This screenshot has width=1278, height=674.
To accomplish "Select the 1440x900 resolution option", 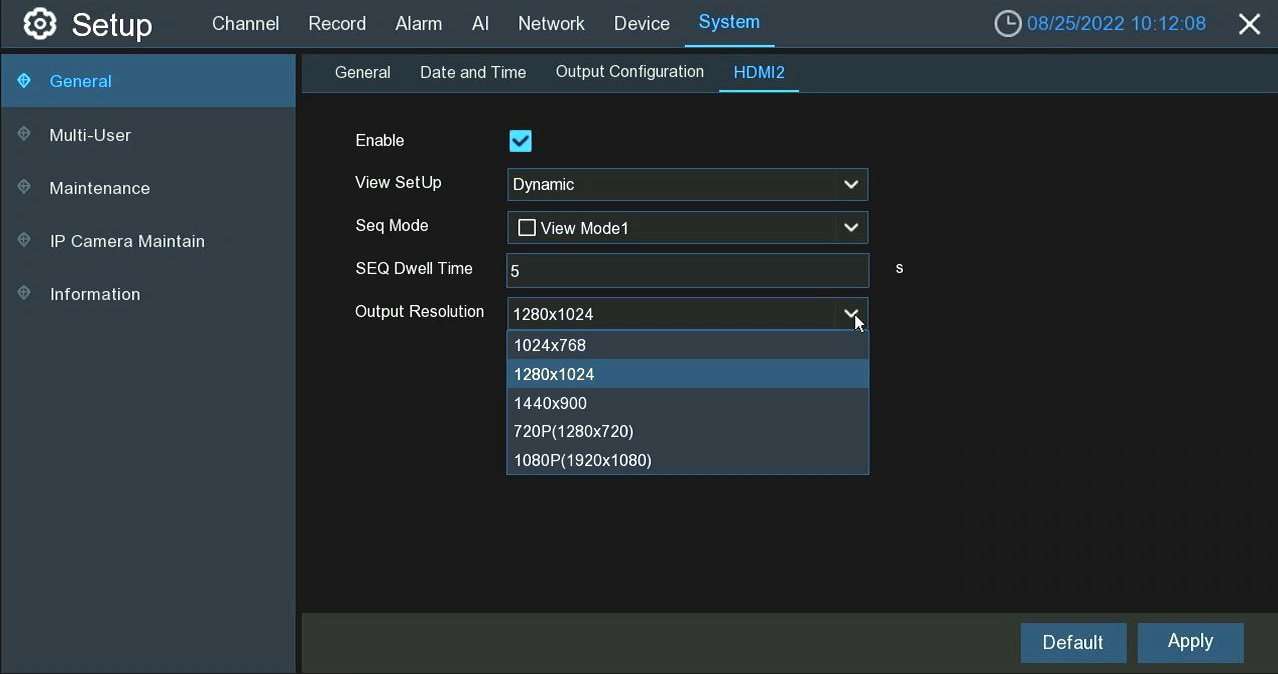I will point(550,403).
